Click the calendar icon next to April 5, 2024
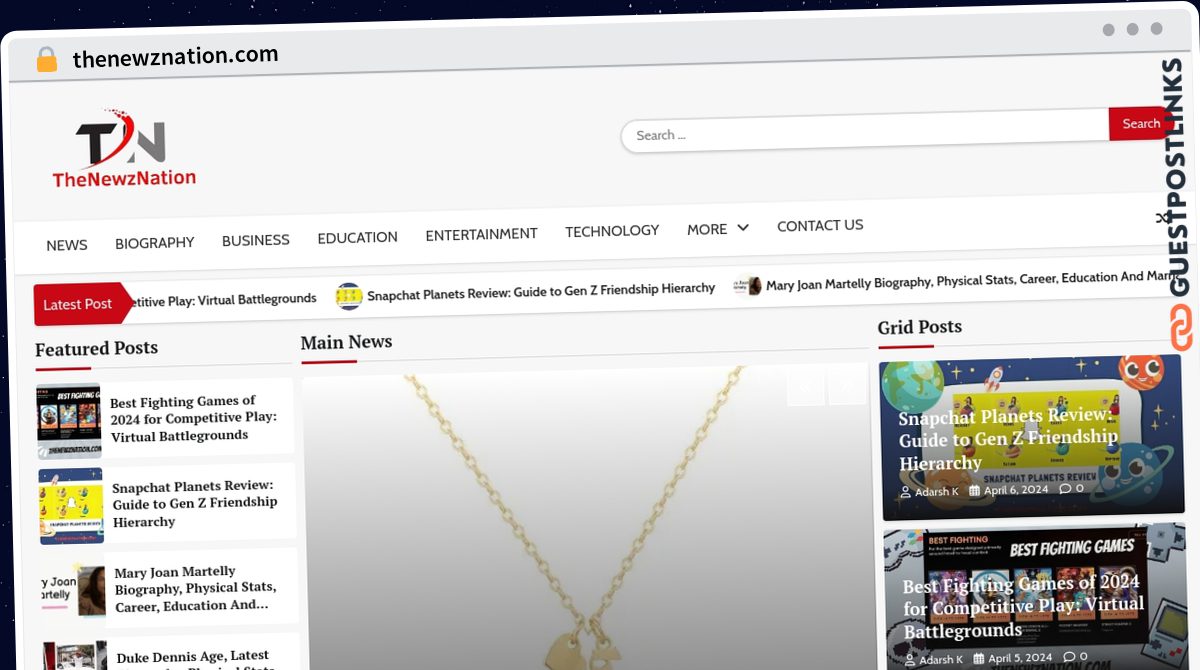Viewport: 1200px width, 670px height. click(x=979, y=658)
